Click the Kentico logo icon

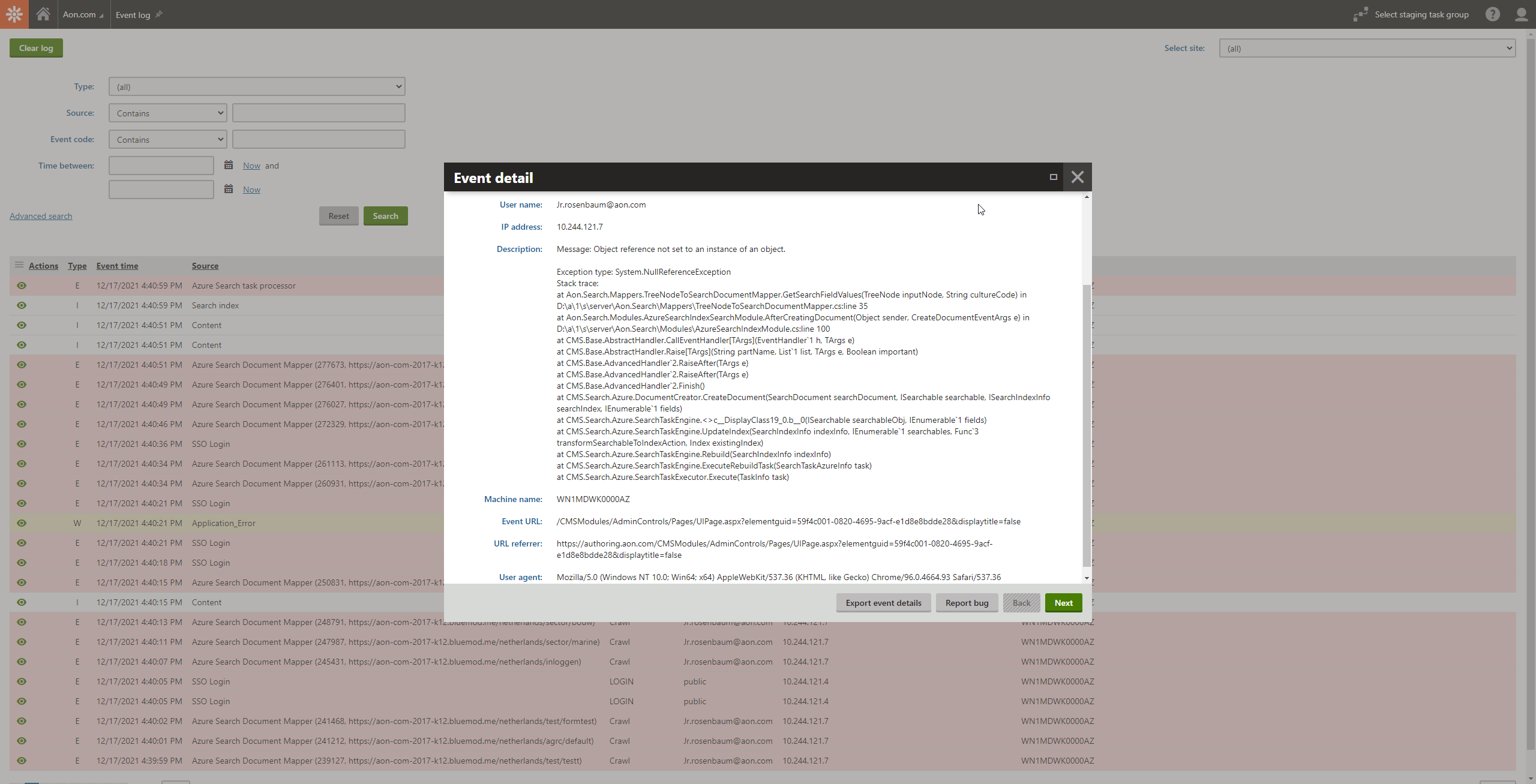[14, 14]
